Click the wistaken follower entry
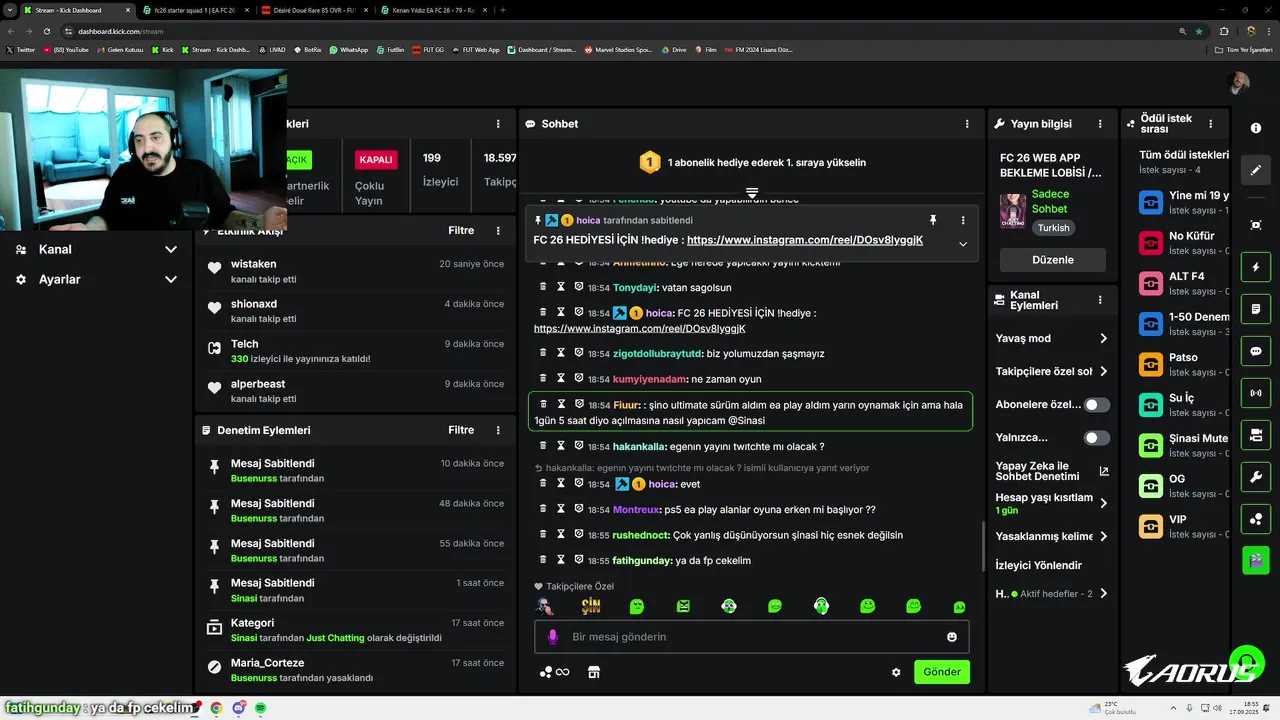This screenshot has height=720, width=1280. pos(354,271)
